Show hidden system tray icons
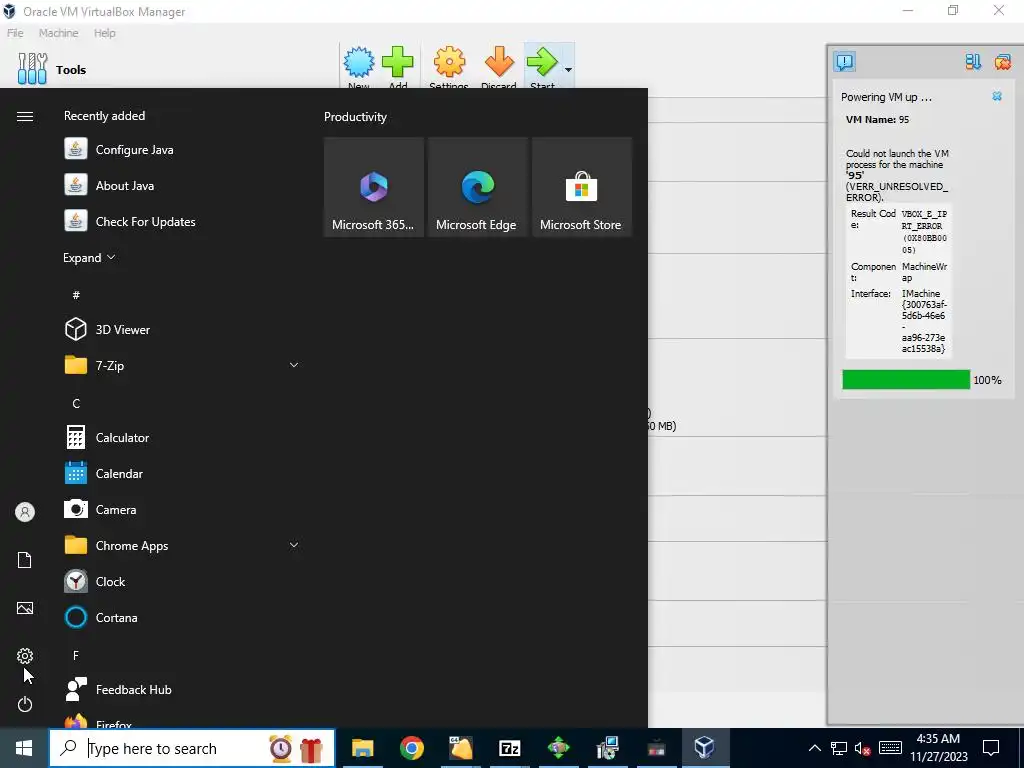 click(814, 748)
